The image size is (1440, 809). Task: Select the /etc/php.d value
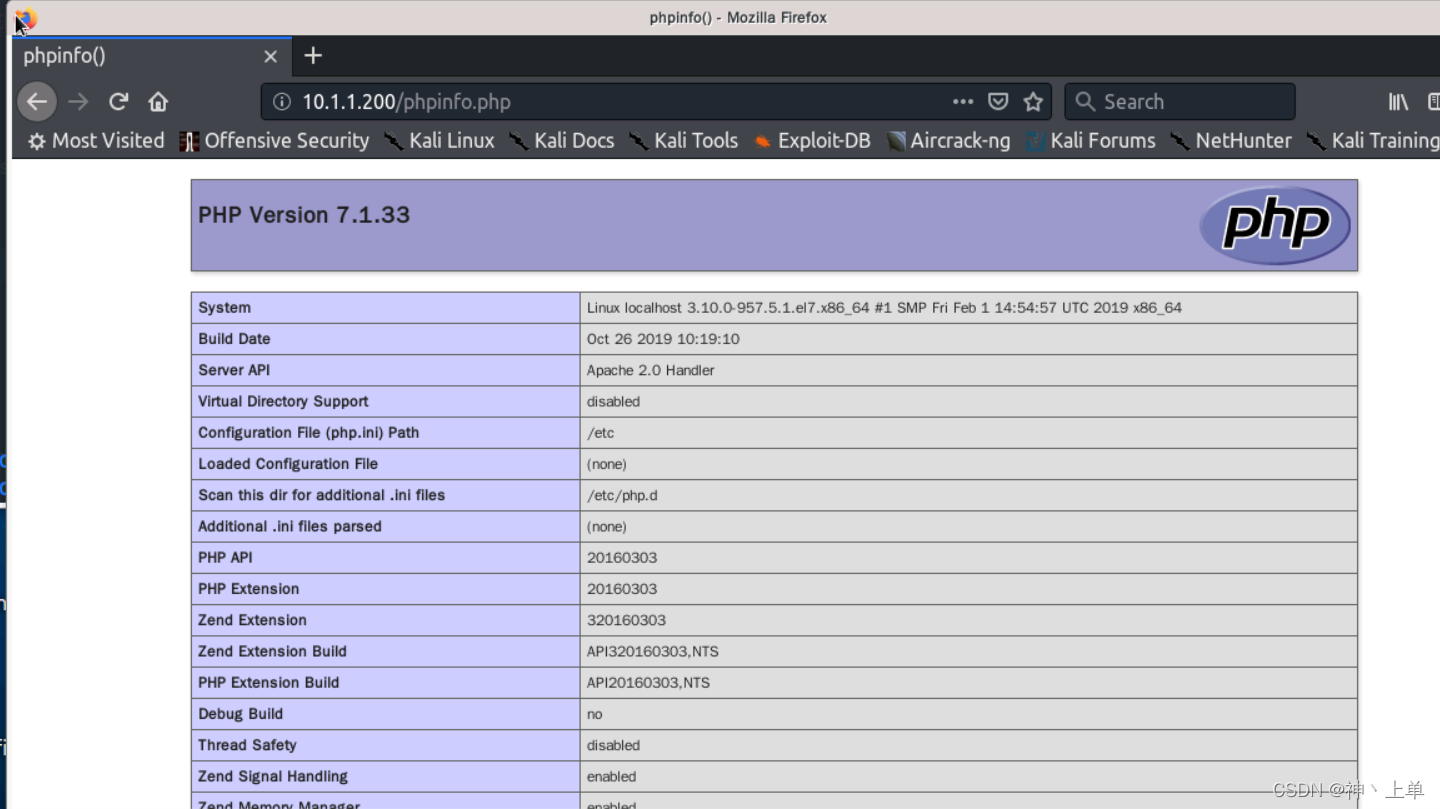(x=622, y=495)
